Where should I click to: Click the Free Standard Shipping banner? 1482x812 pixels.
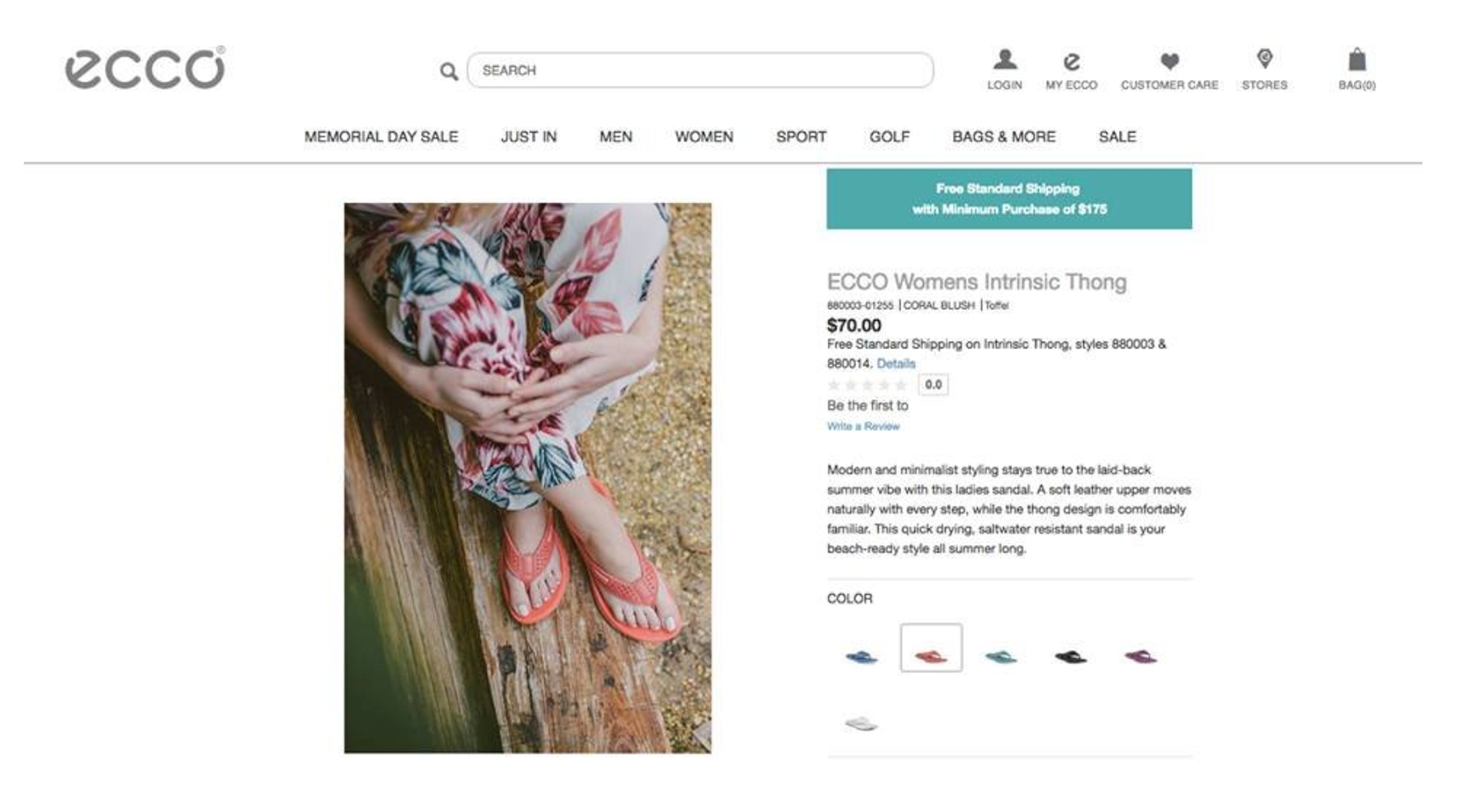click(1009, 199)
